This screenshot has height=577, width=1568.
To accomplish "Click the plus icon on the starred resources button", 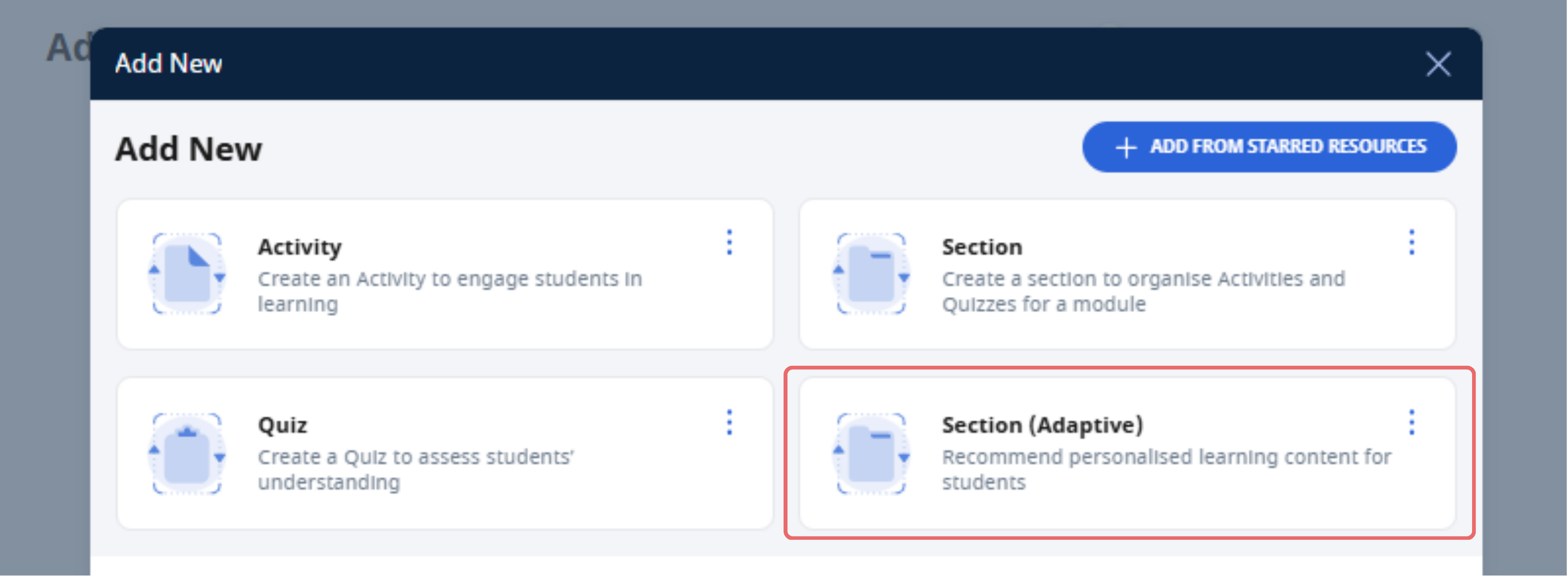I will [1125, 148].
